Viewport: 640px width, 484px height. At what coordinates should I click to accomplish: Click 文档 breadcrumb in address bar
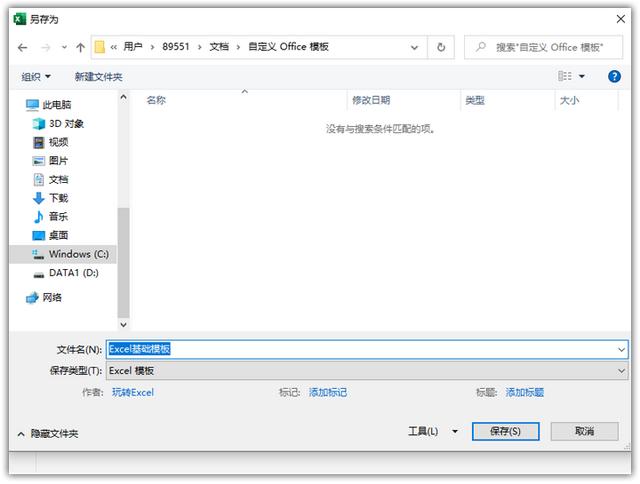219,47
